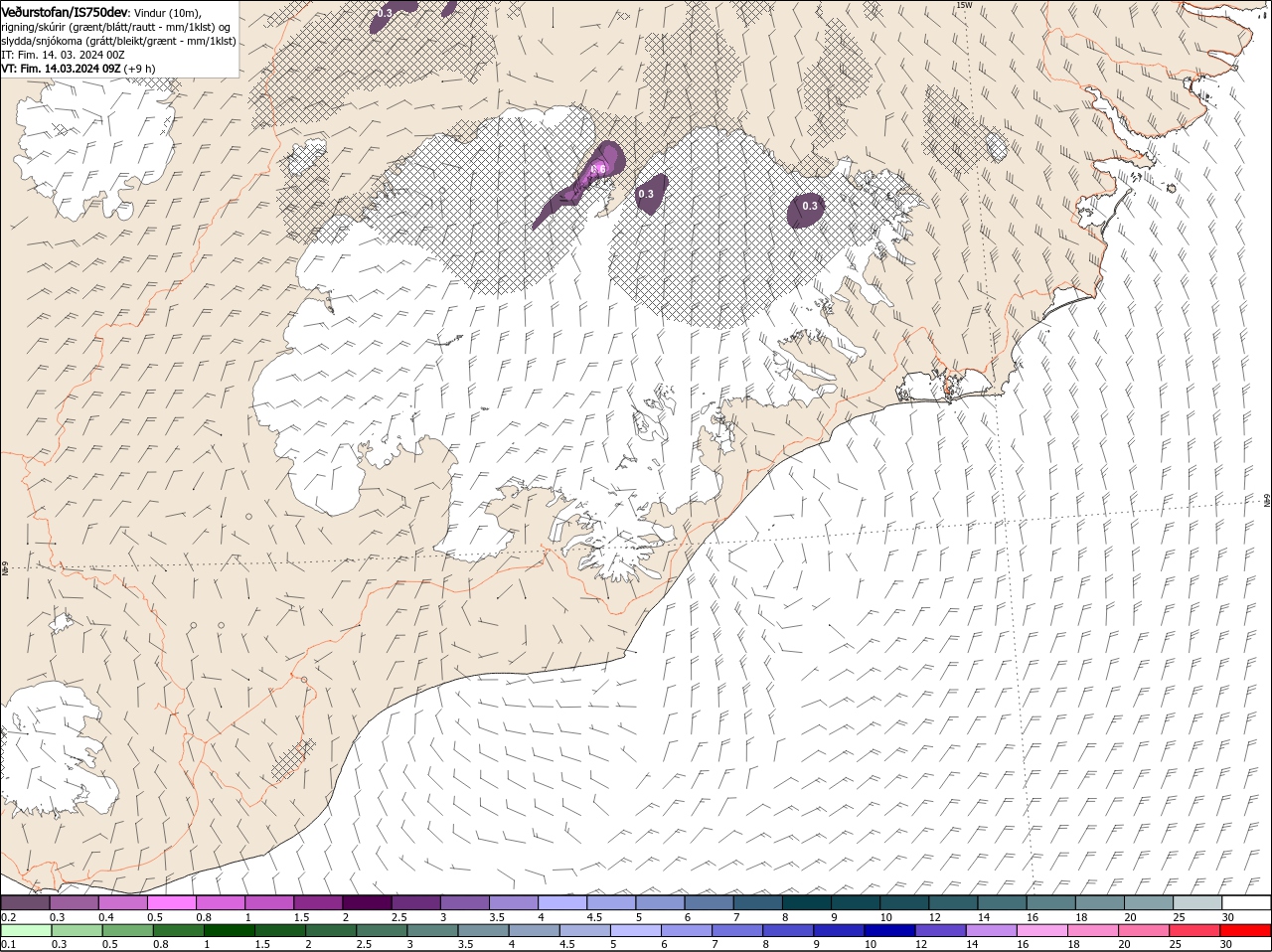Image resolution: width=1272 pixels, height=952 pixels.
Task: Click the '3.5' value under the top color bar
Action: point(500,916)
